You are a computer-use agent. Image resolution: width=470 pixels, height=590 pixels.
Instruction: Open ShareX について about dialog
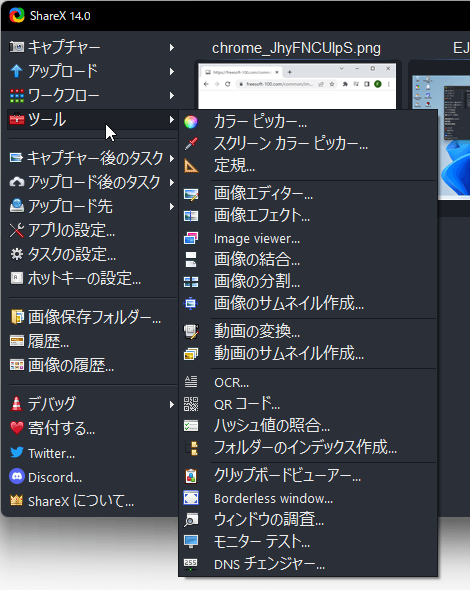coord(92,501)
